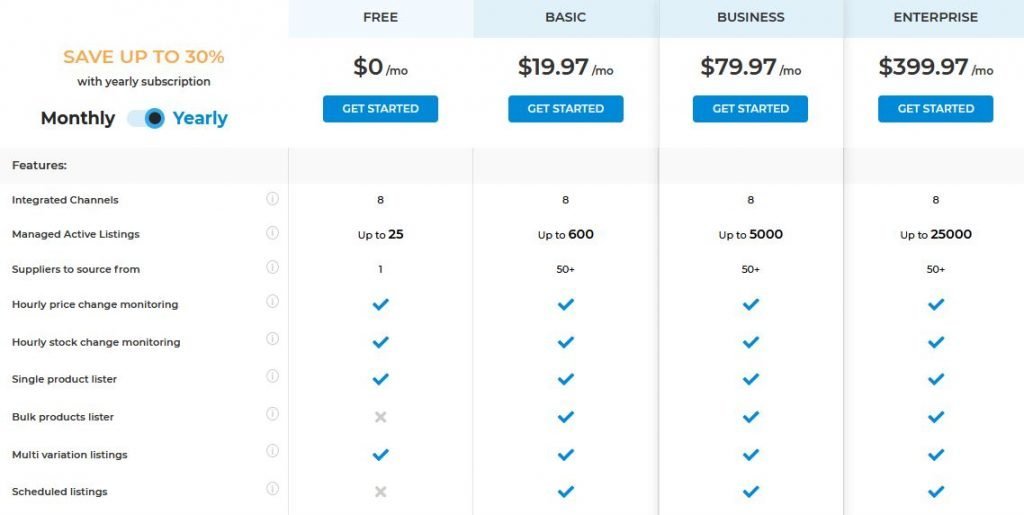1024x515 pixels.
Task: Click the Basic plan's Scheduled listings checkmark
Action: tap(566, 492)
